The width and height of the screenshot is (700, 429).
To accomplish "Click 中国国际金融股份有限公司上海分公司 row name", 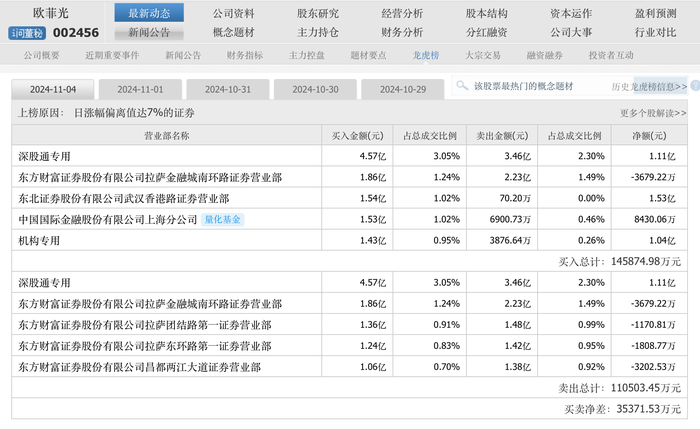I will (x=108, y=219).
